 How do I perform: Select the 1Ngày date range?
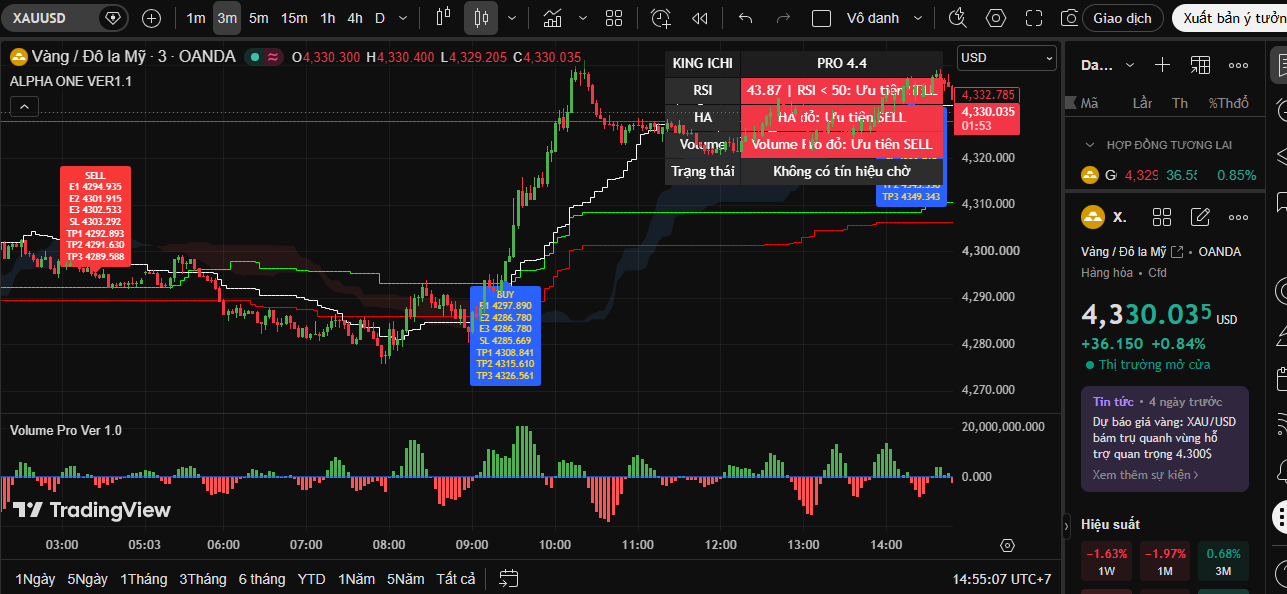(x=35, y=579)
